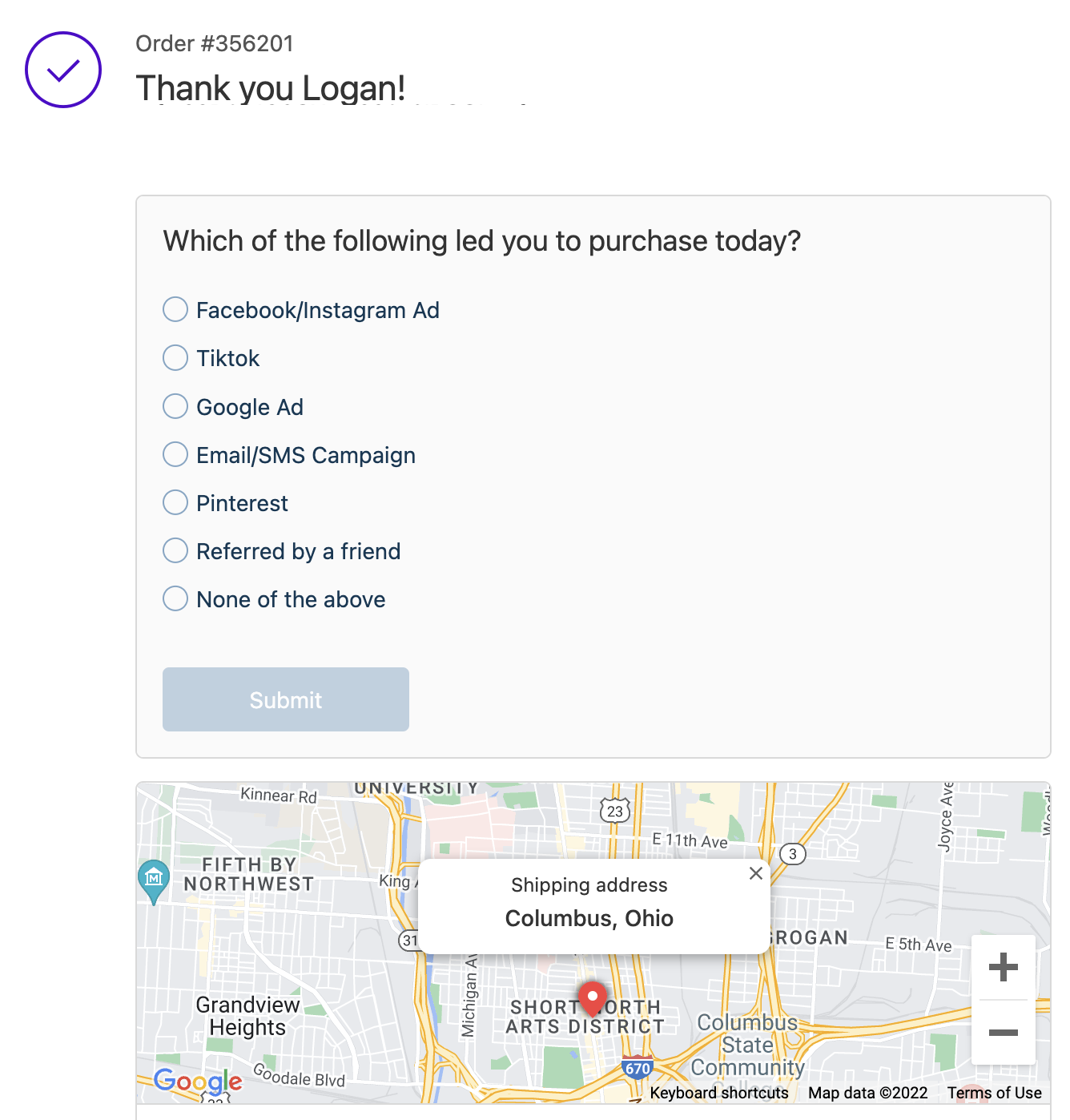Screen dimensions: 1070x1120
Task: Dismiss the Shipping address info window
Action: (x=755, y=873)
